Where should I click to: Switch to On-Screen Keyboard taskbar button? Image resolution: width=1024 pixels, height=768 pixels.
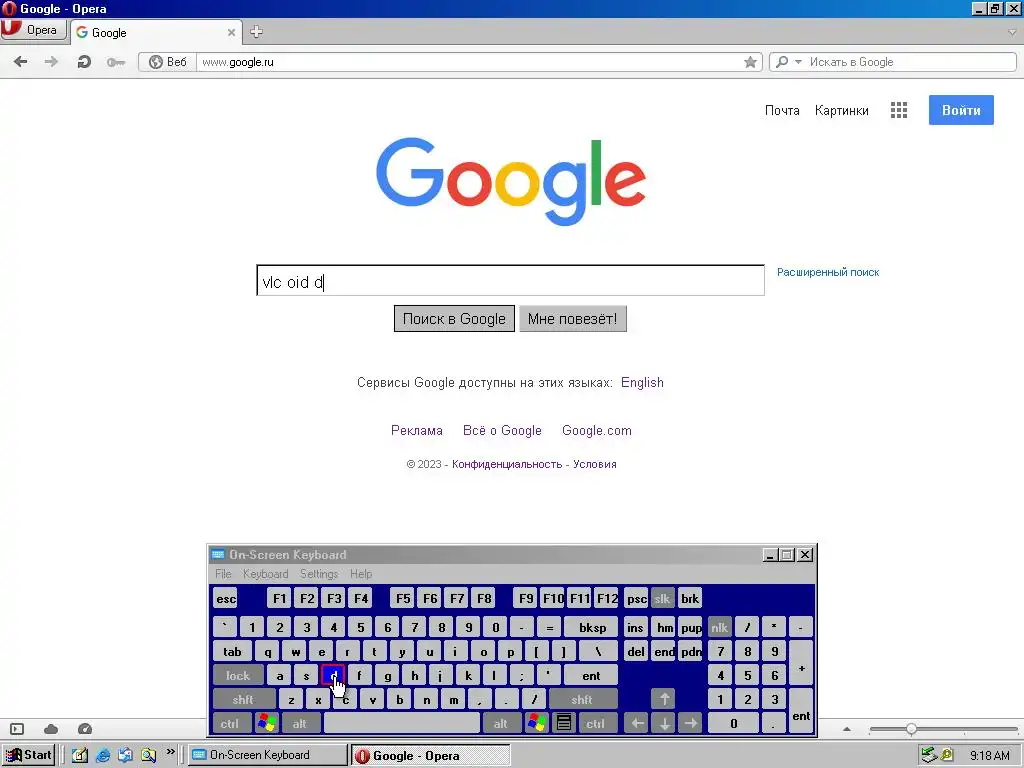coord(268,756)
